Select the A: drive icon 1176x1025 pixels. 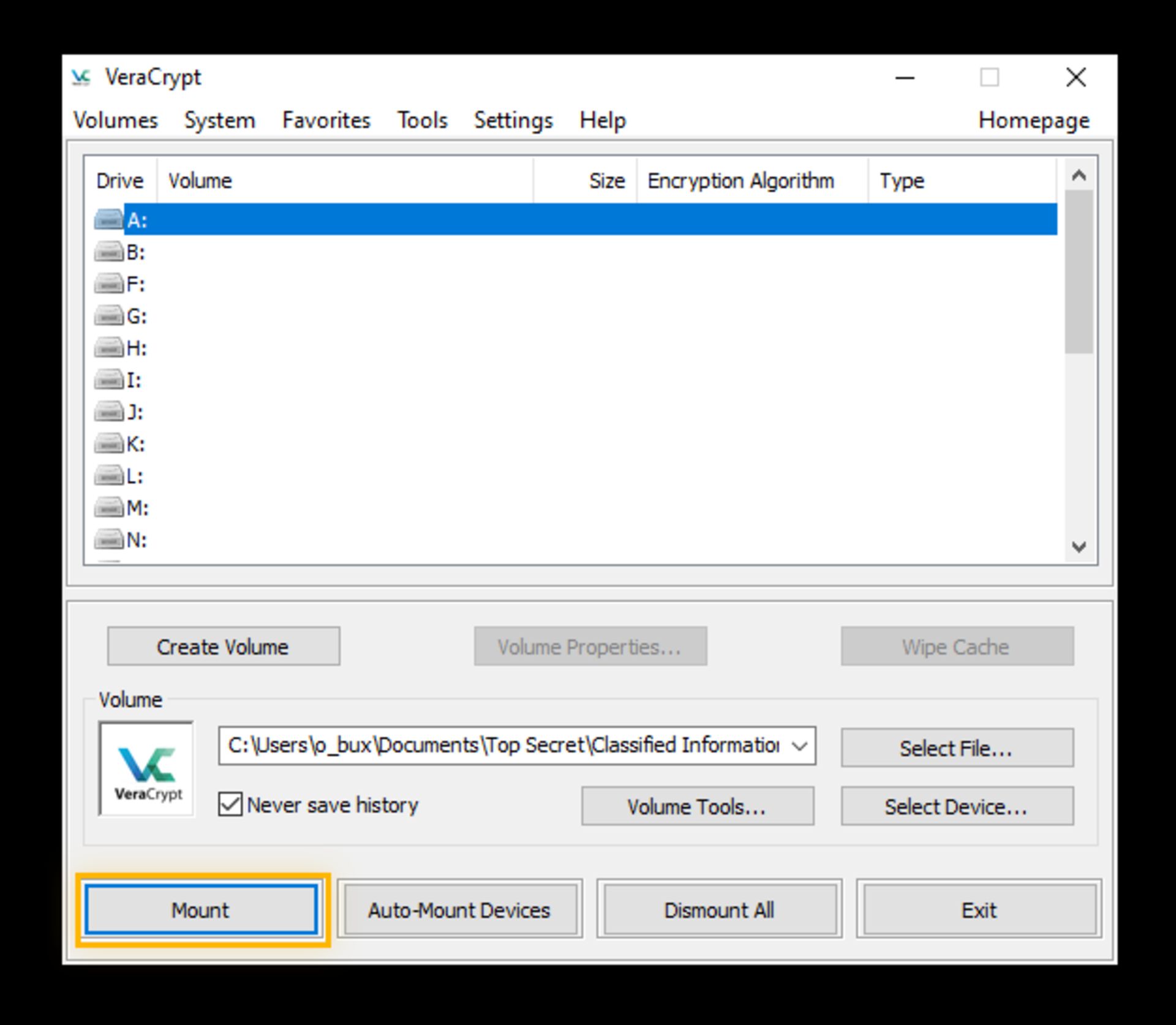pos(108,220)
